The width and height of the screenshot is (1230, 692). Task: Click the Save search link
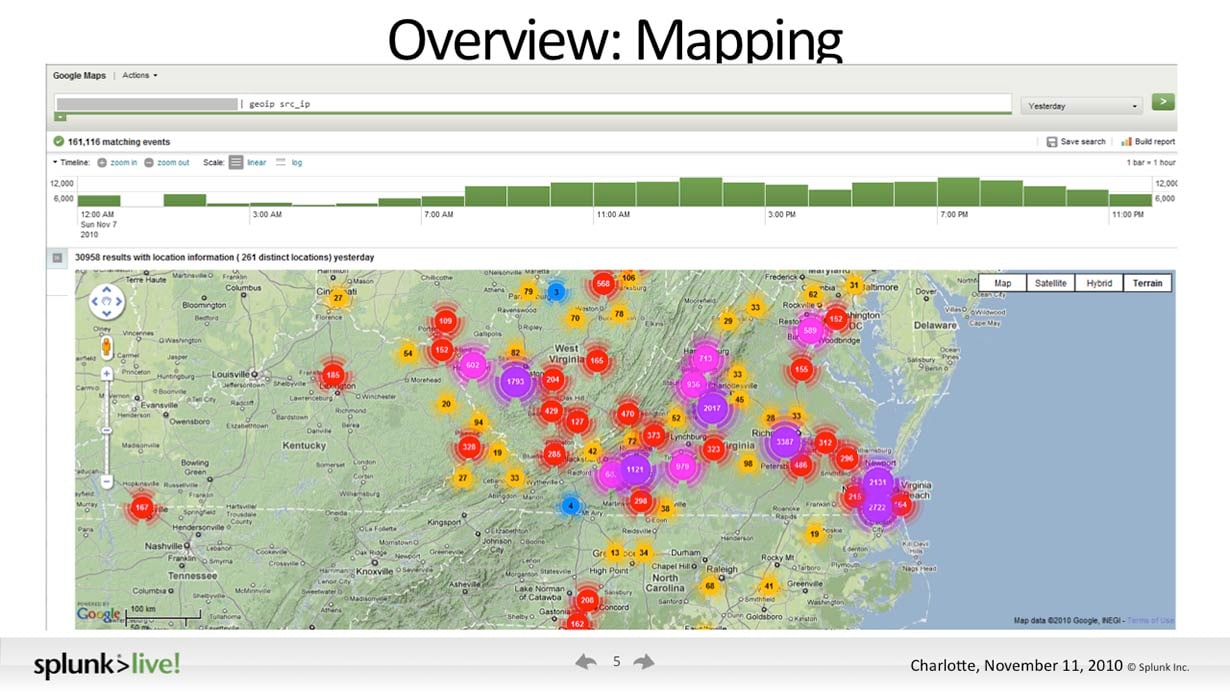1083,142
